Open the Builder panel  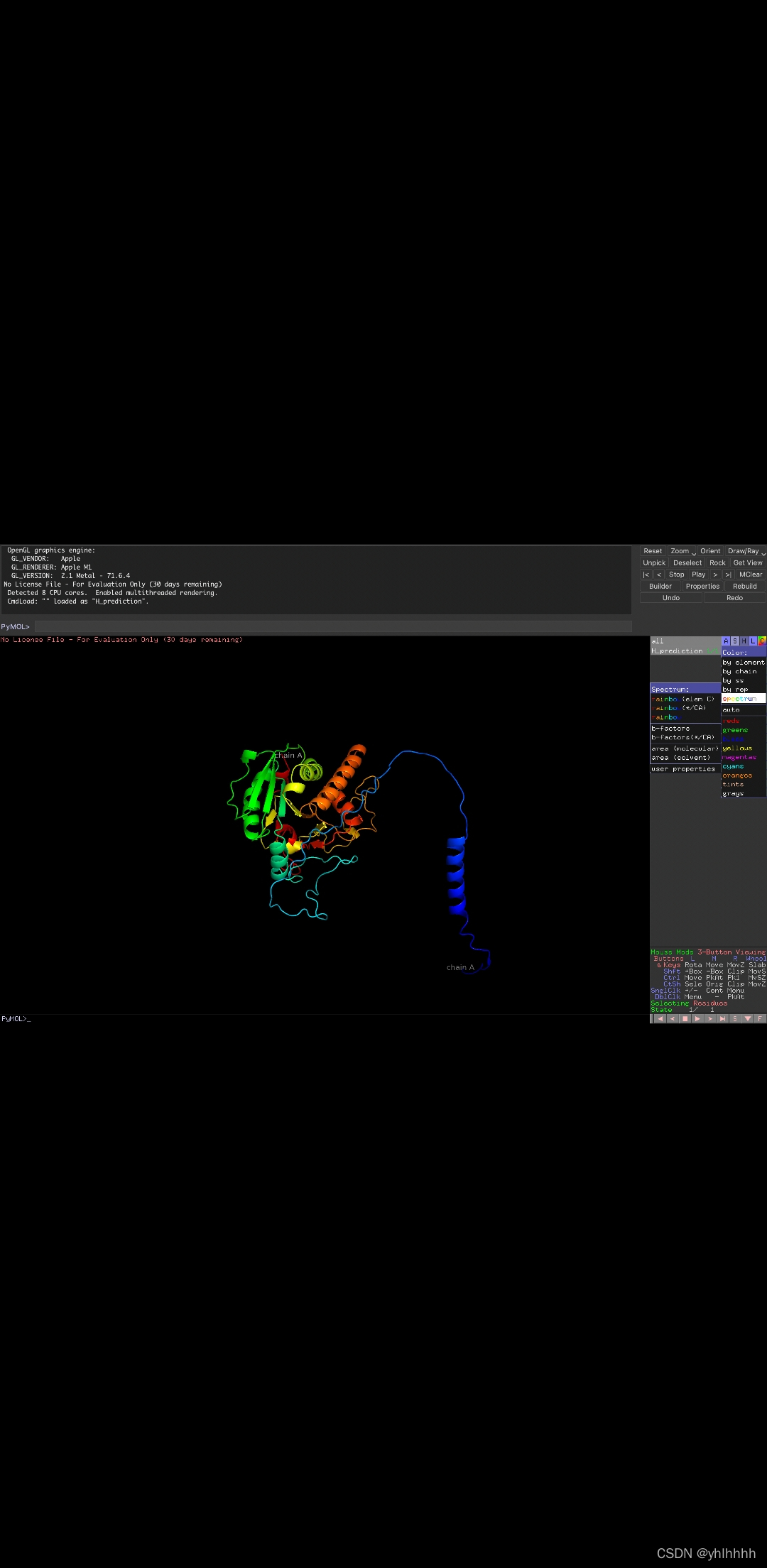tap(660, 586)
